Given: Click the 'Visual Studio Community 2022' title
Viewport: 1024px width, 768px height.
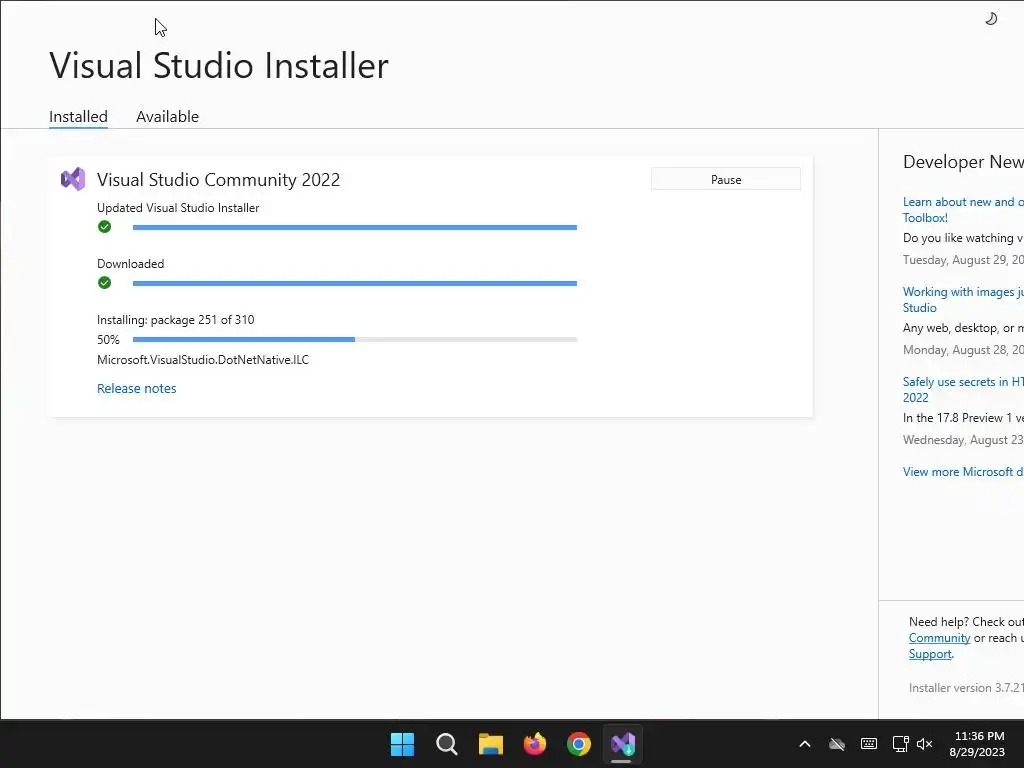Looking at the screenshot, I should pos(219,180).
